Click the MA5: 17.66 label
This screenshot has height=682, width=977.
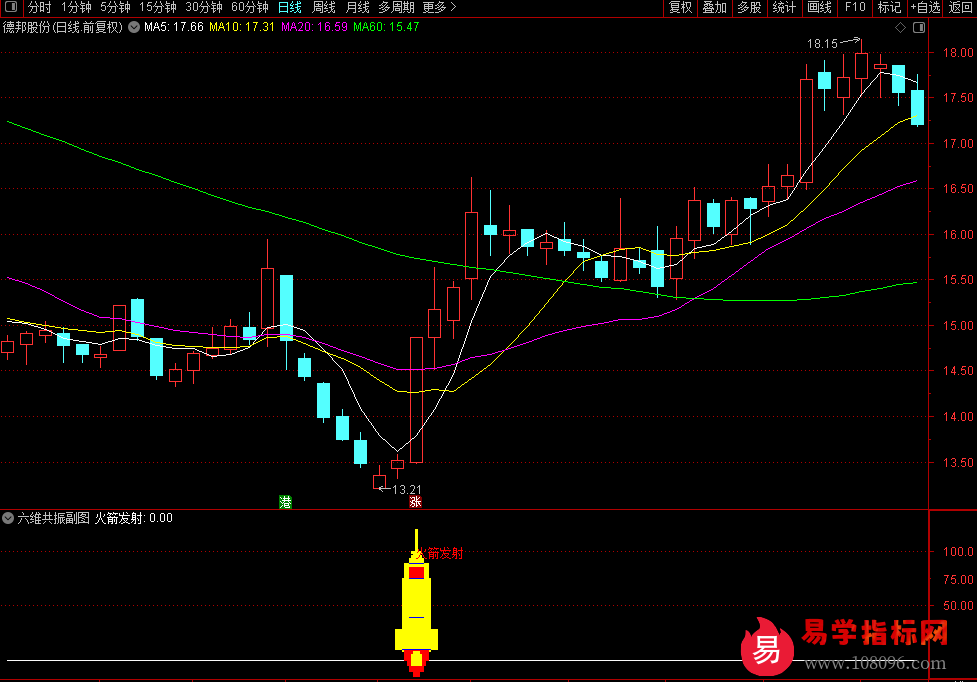coord(174,27)
